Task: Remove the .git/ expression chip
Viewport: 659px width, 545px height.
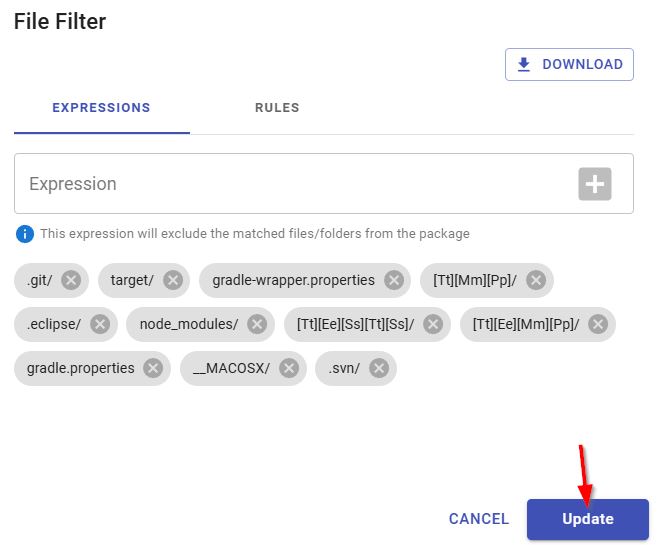Action: pyautogui.click(x=71, y=280)
